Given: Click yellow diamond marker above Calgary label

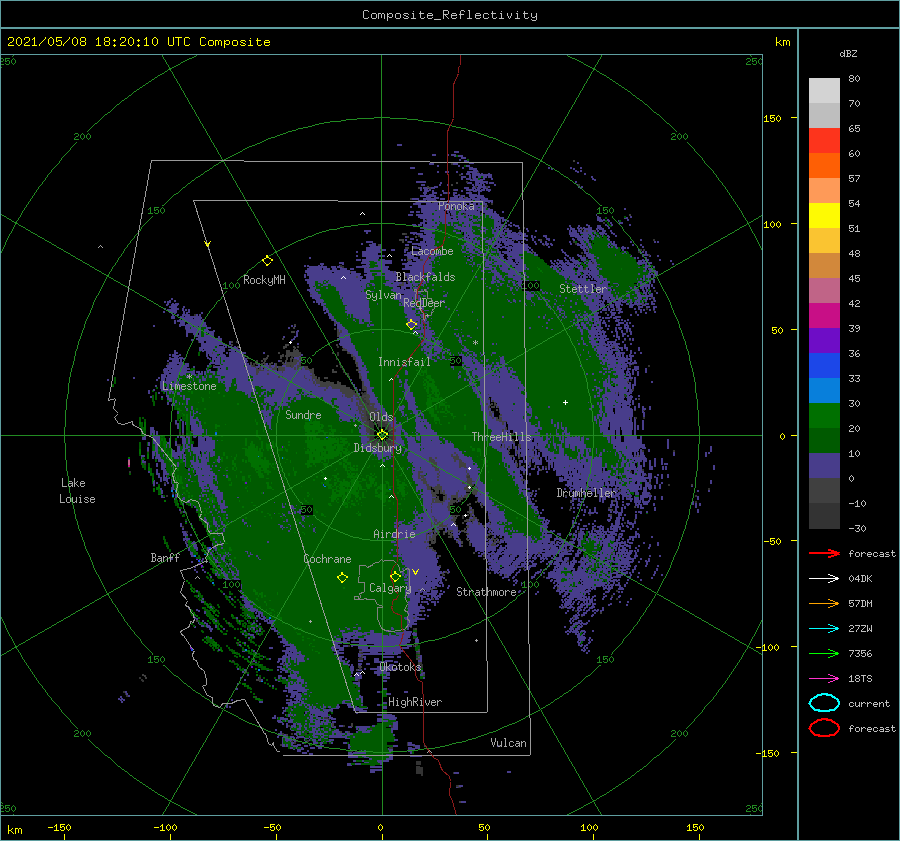Looking at the screenshot, I should [x=395, y=576].
